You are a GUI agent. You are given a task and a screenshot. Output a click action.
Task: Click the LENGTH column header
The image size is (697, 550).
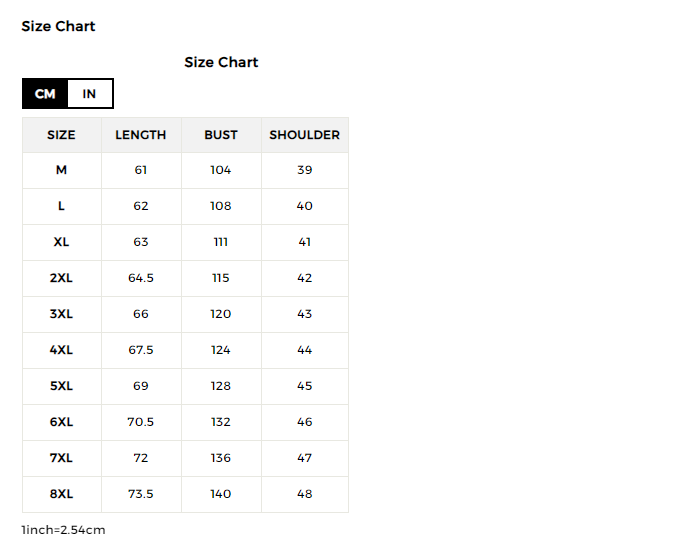click(x=141, y=135)
